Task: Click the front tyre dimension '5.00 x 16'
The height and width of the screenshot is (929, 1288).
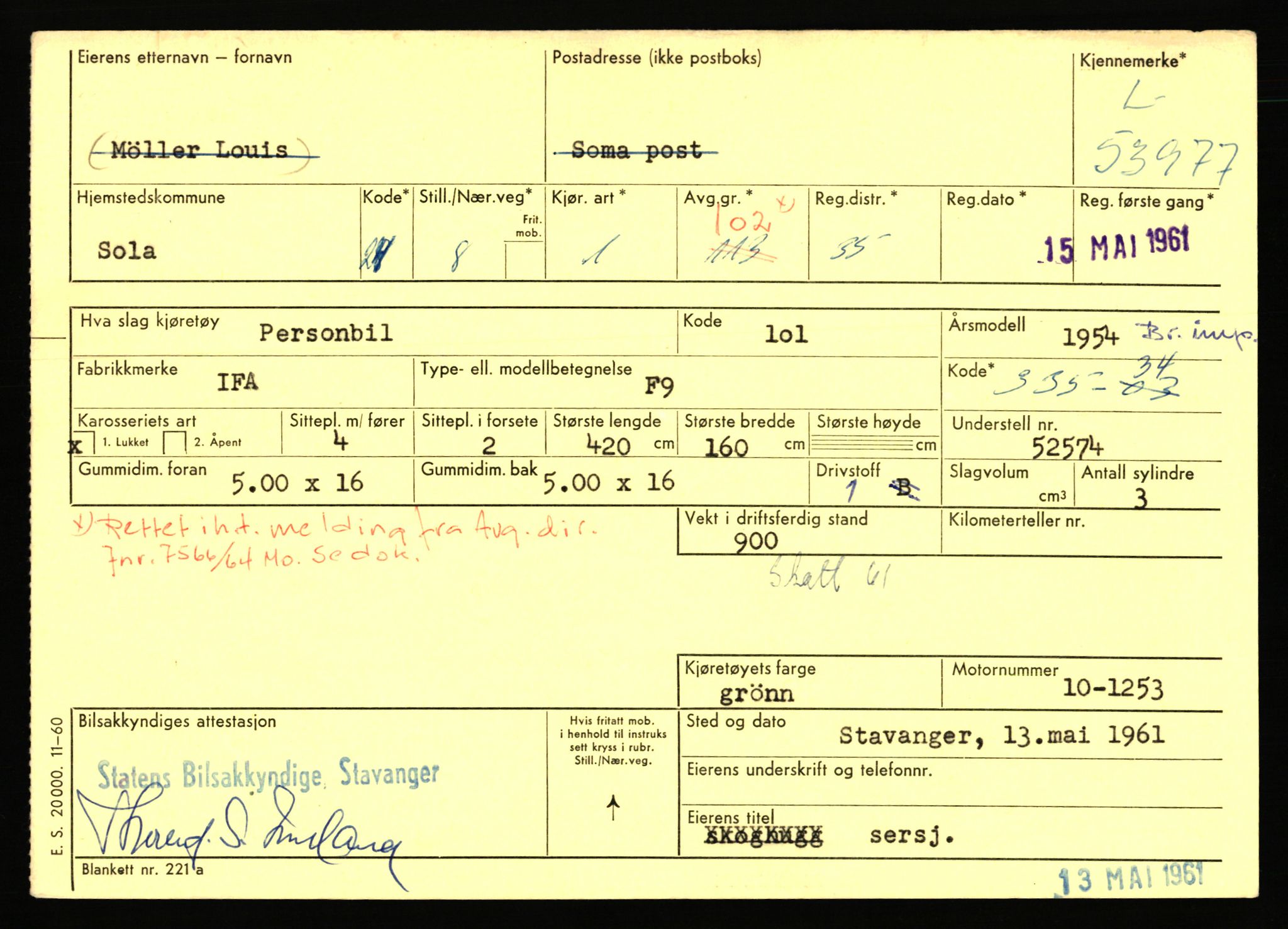Action: [x=297, y=483]
